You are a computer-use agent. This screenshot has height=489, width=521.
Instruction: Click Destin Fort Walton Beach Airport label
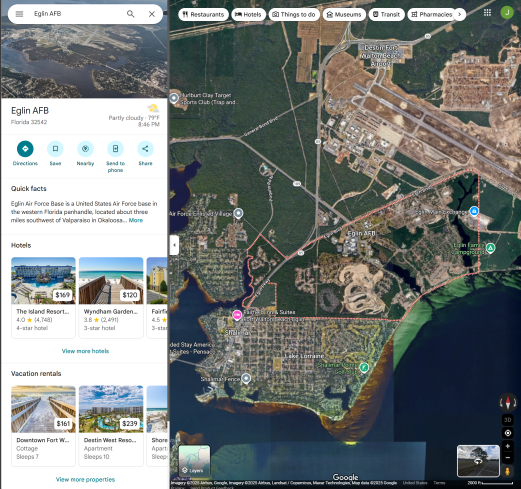coord(380,56)
